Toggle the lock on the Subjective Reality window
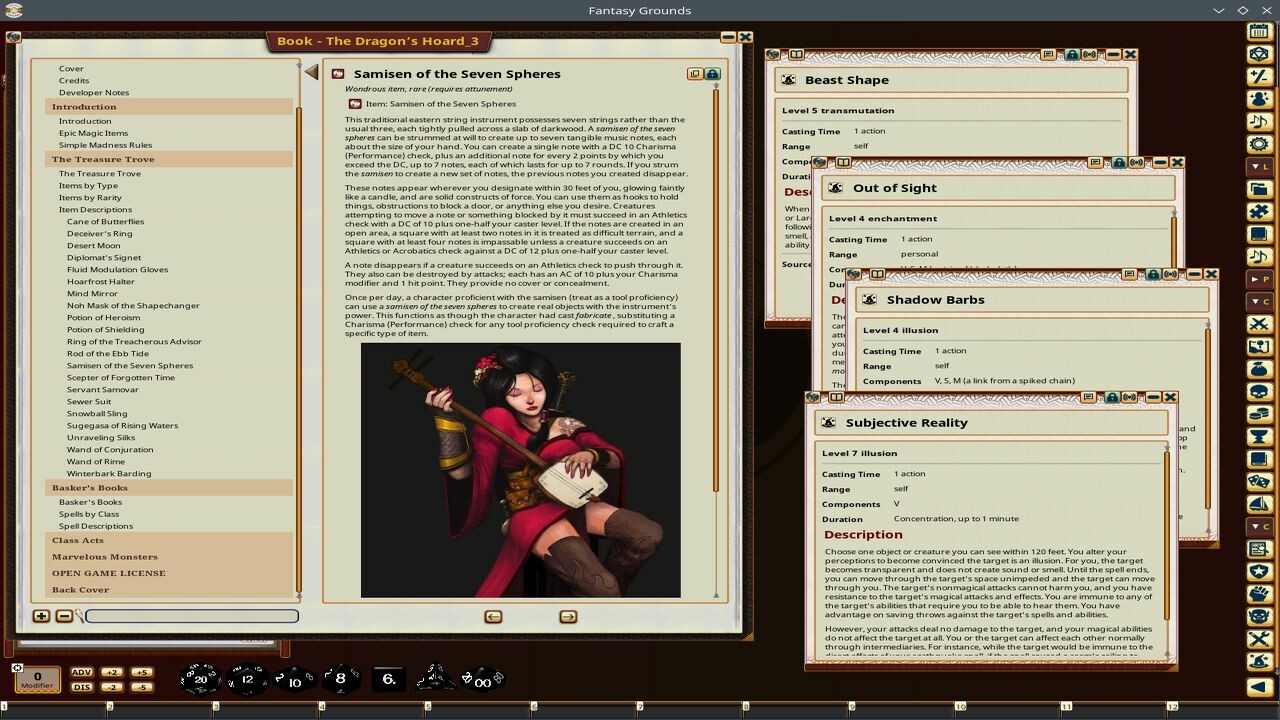 [1113, 397]
